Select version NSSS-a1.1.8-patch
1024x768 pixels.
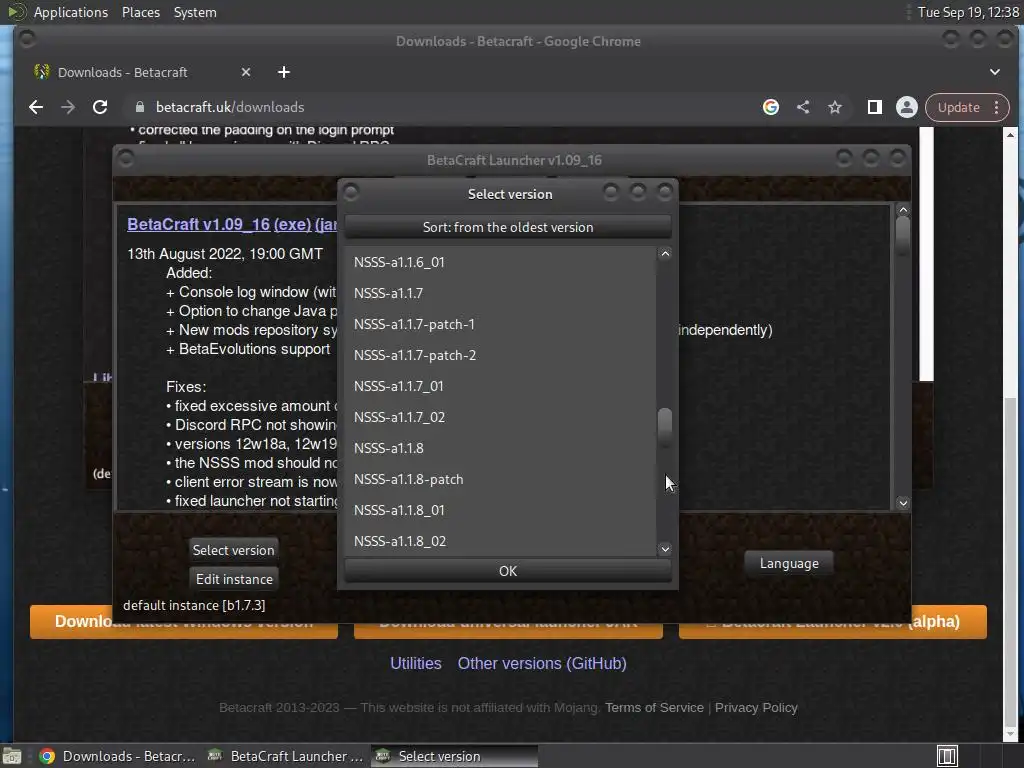pos(500,479)
